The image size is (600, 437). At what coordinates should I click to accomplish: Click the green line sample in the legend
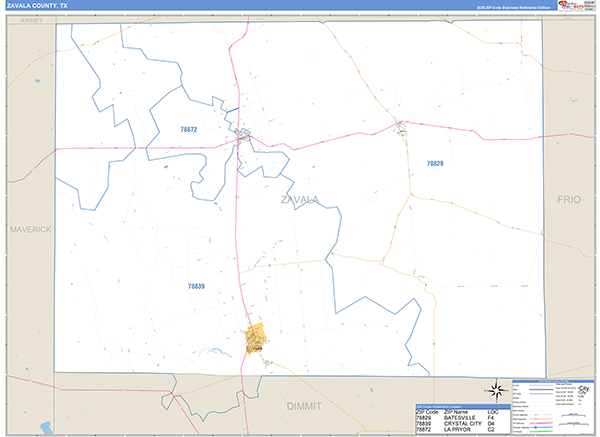(541, 432)
